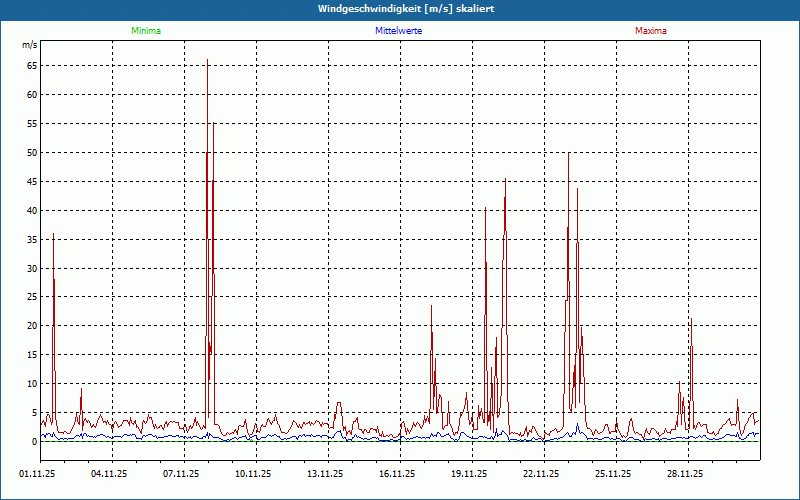This screenshot has width=800, height=500.
Task: Click the 07.11.25 date label
Action: (x=181, y=474)
